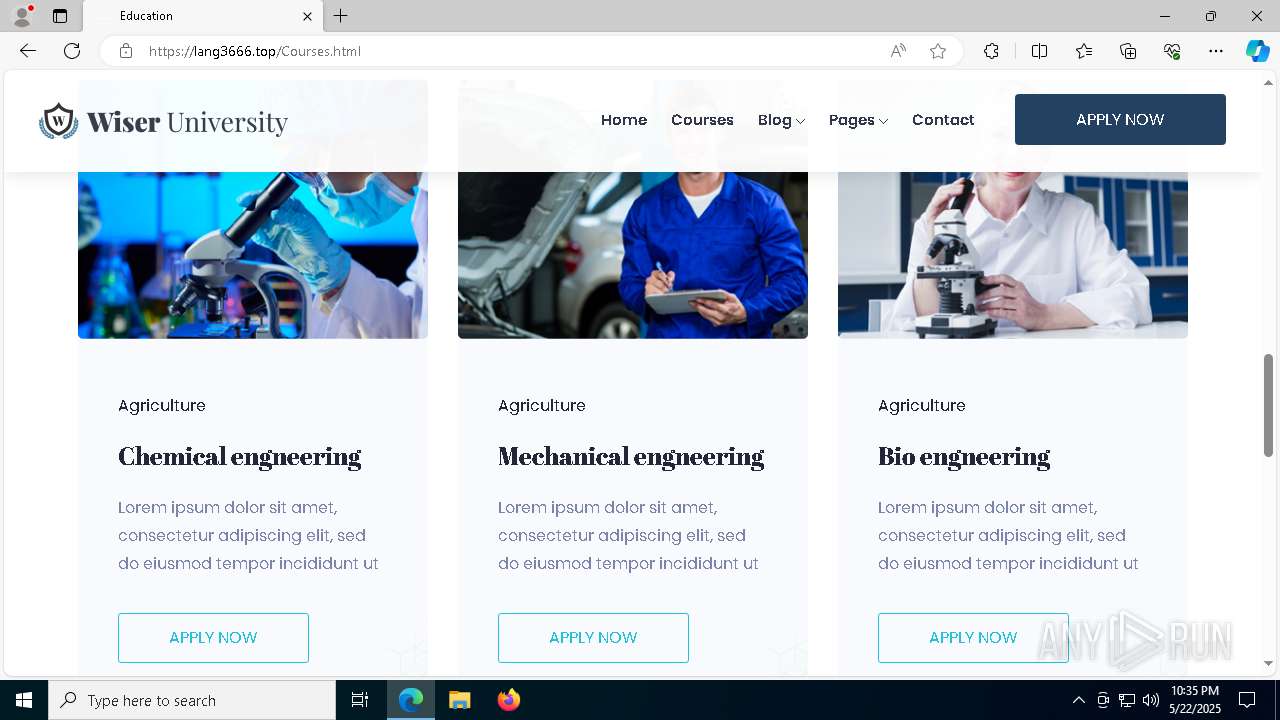Select the Education browser tab
Image resolution: width=1280 pixels, height=720 pixels.
pyautogui.click(x=204, y=16)
